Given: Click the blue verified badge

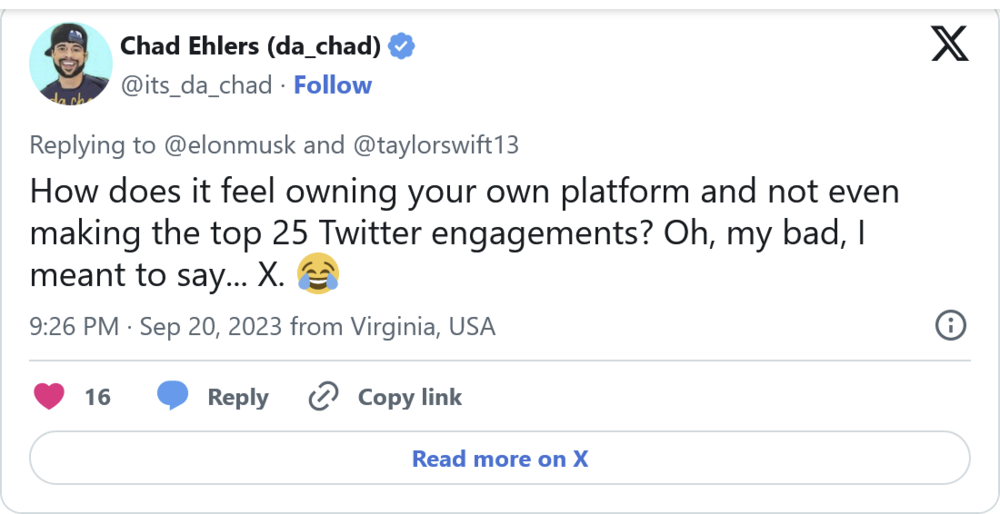Looking at the screenshot, I should (402, 46).
